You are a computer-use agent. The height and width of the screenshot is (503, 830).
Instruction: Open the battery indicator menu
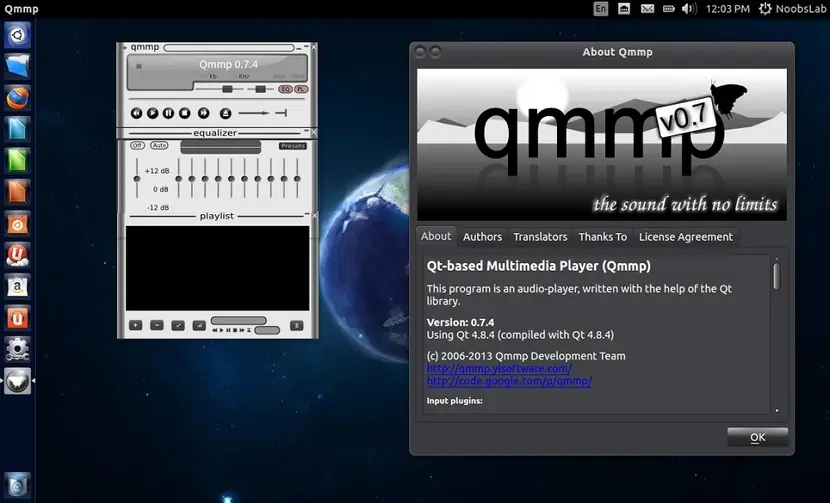click(x=669, y=8)
